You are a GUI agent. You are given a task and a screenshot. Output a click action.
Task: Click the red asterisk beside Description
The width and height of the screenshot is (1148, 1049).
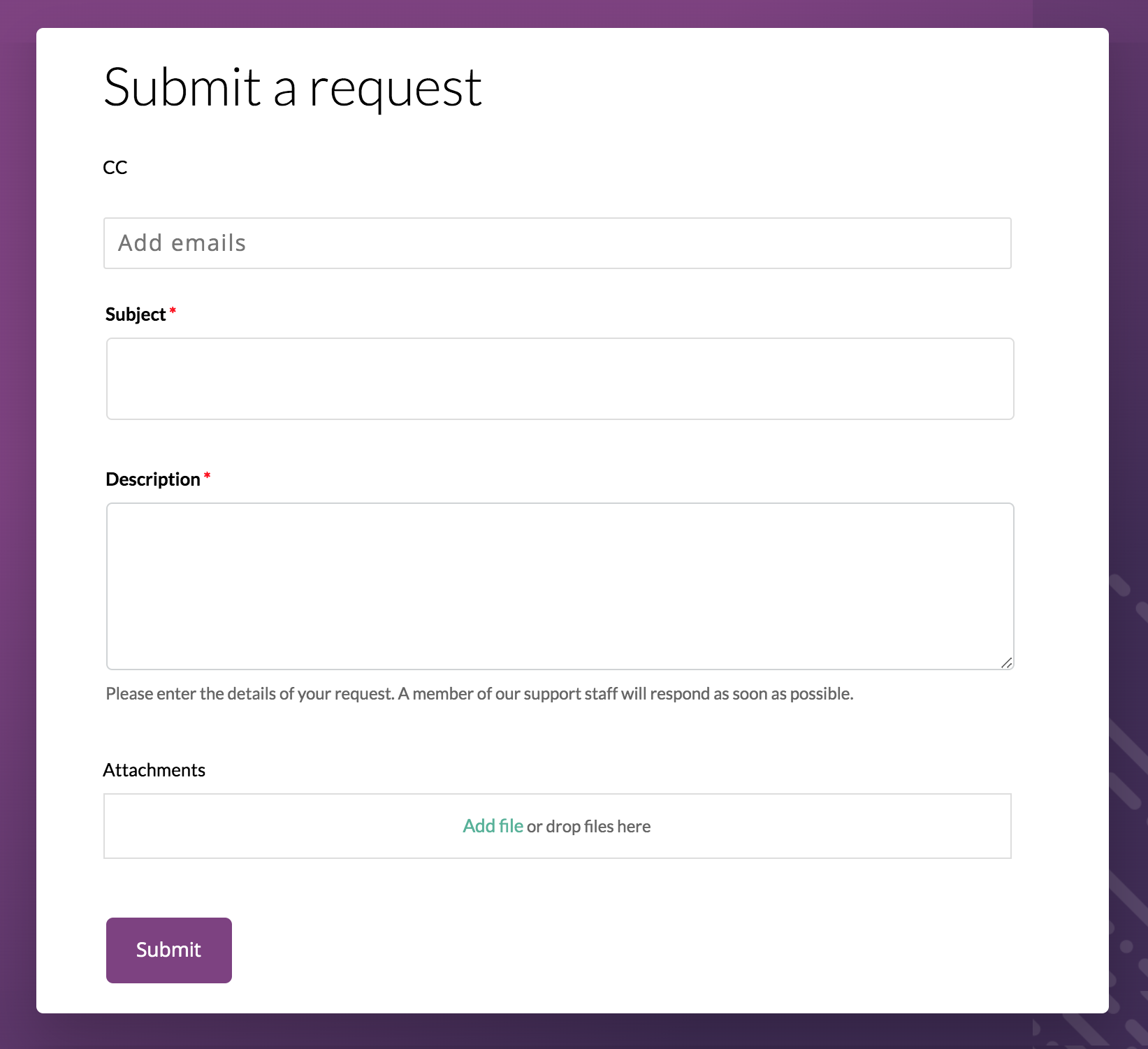click(207, 477)
